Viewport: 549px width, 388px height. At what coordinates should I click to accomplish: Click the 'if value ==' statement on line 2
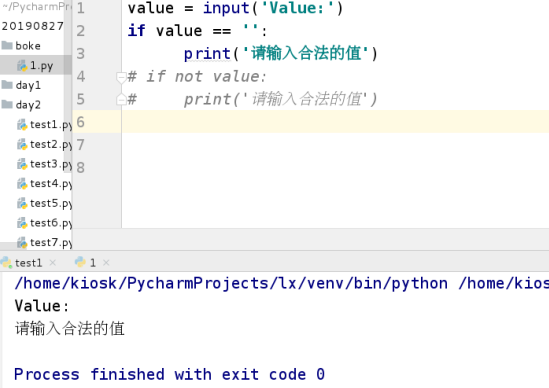point(197,31)
